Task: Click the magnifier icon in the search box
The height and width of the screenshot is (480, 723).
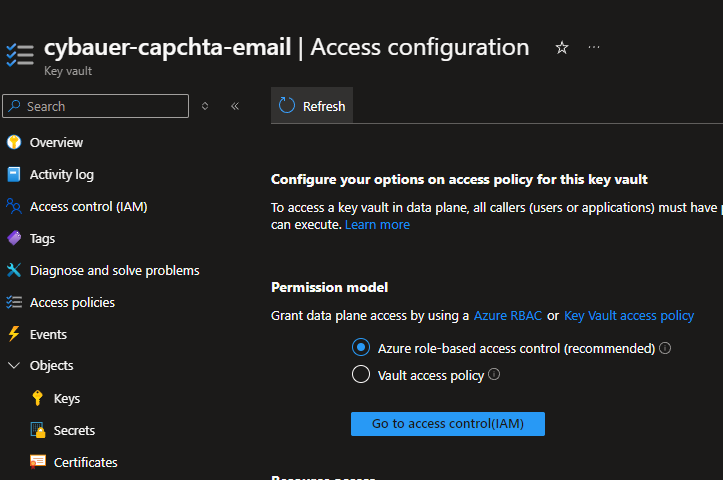Action: (15, 106)
